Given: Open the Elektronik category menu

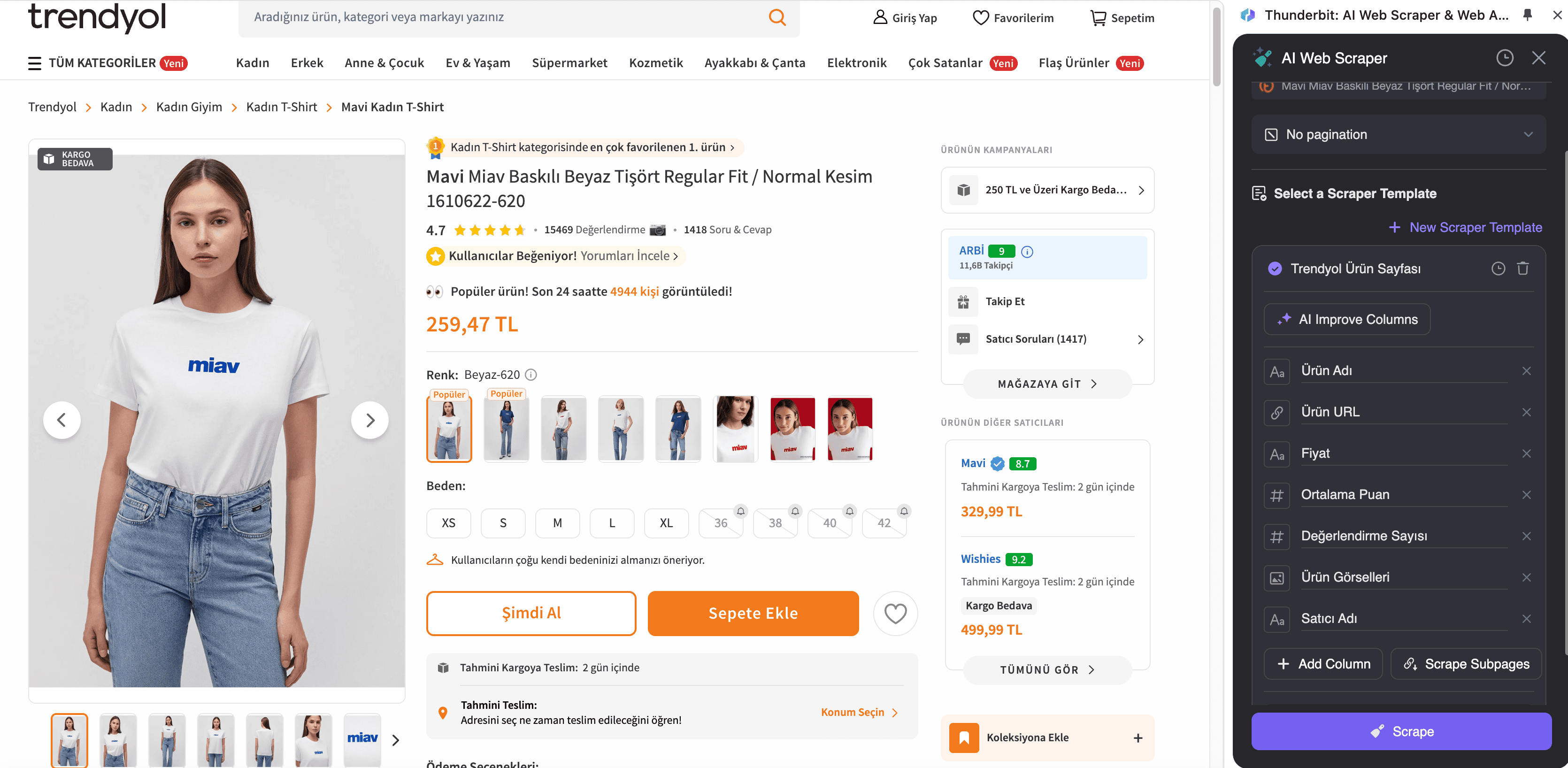Looking at the screenshot, I should coord(856,63).
